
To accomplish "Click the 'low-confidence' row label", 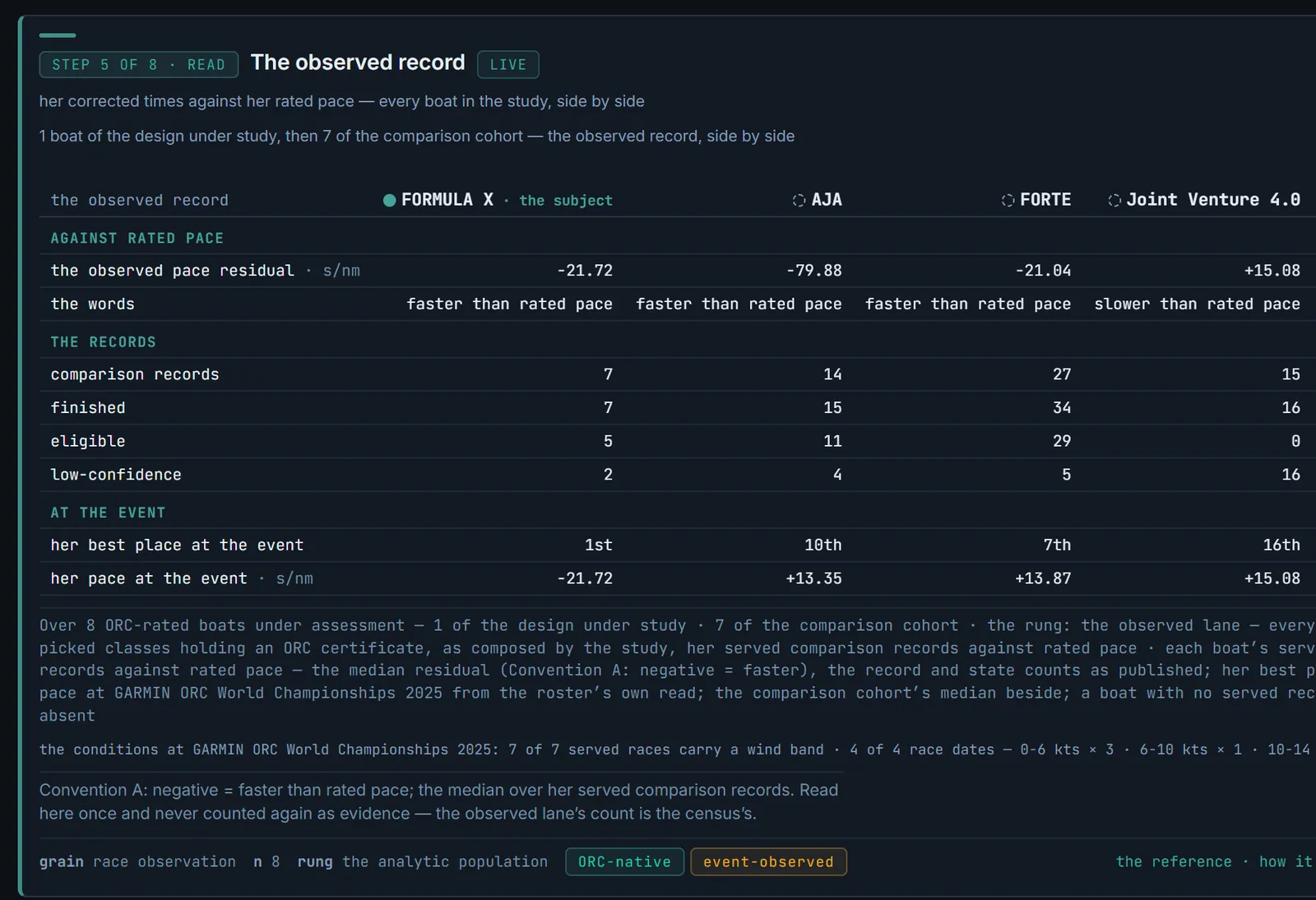I will (116, 475).
